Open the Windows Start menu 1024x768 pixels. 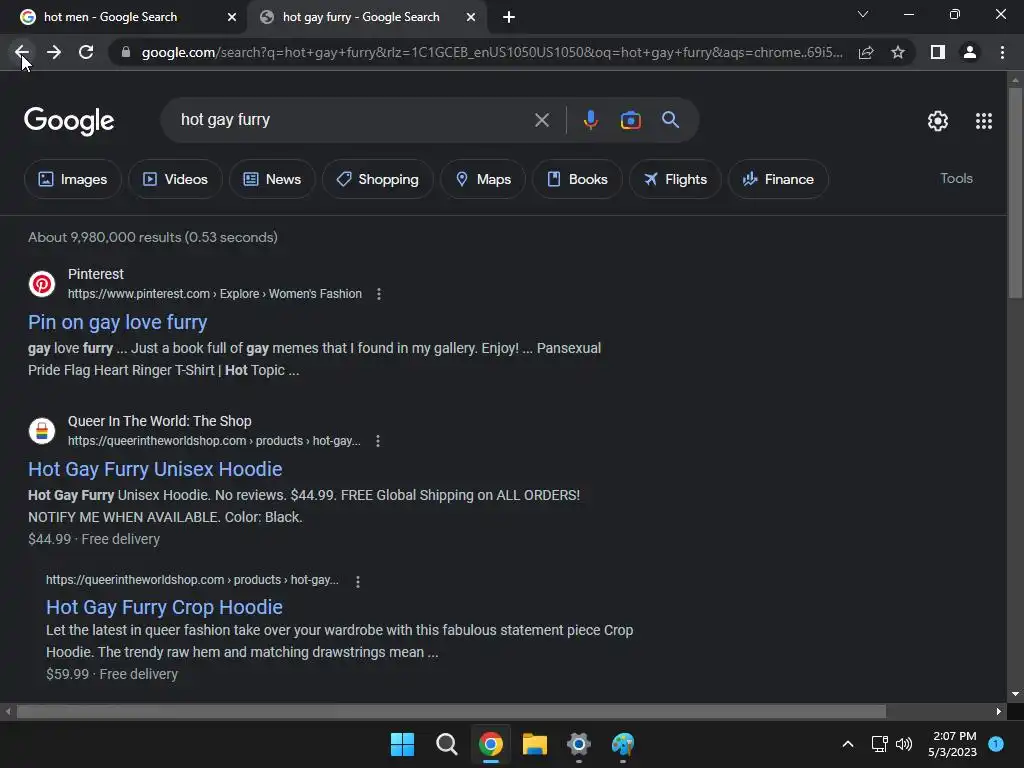pyautogui.click(x=402, y=744)
